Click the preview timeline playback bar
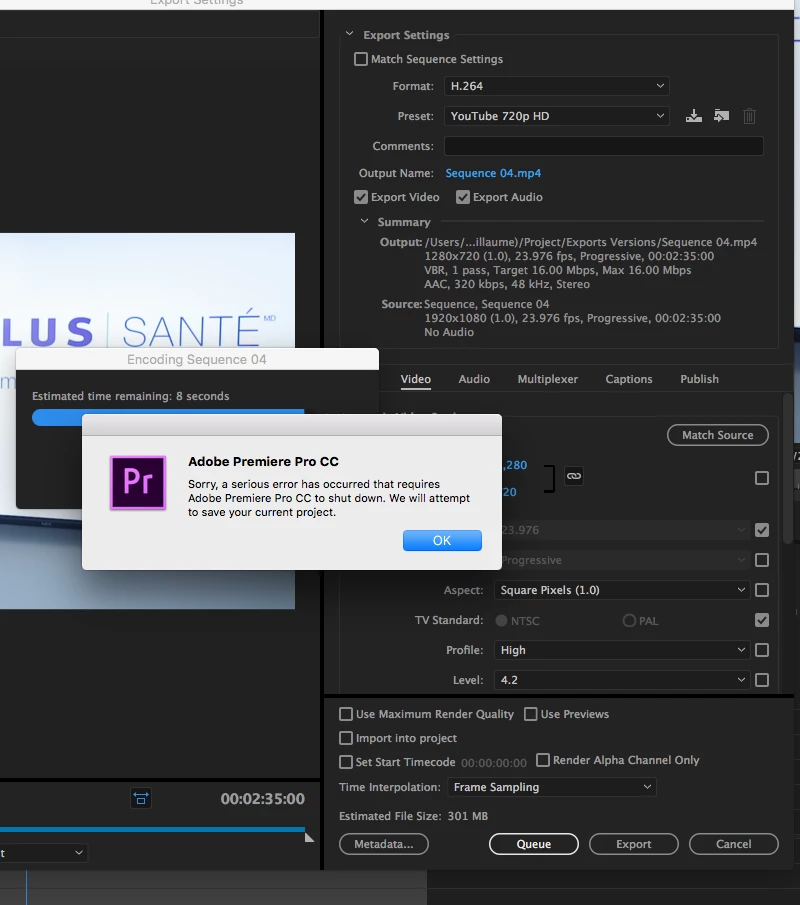This screenshot has width=800, height=905. [x=152, y=829]
